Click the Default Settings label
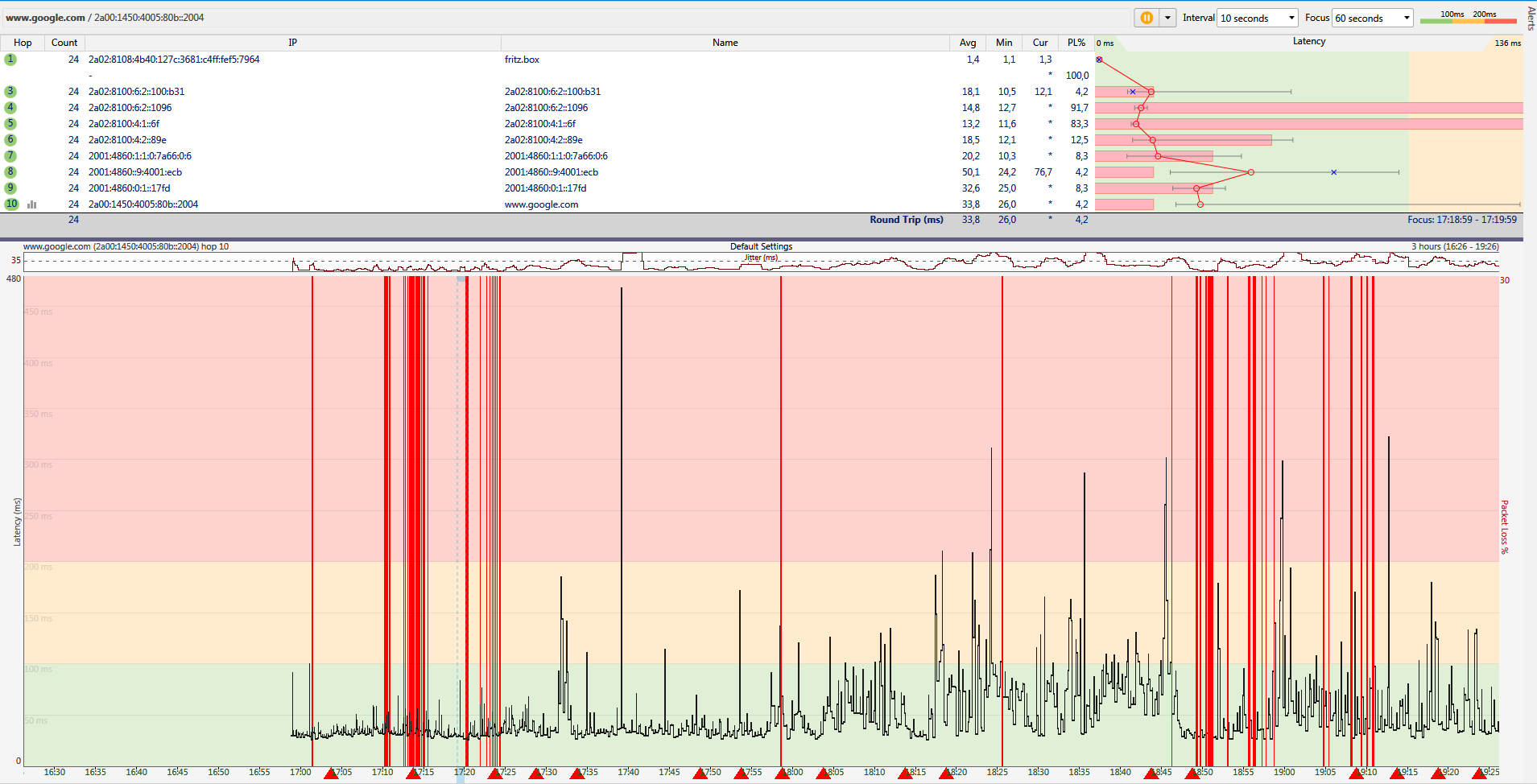The width and height of the screenshot is (1537, 784). point(761,246)
